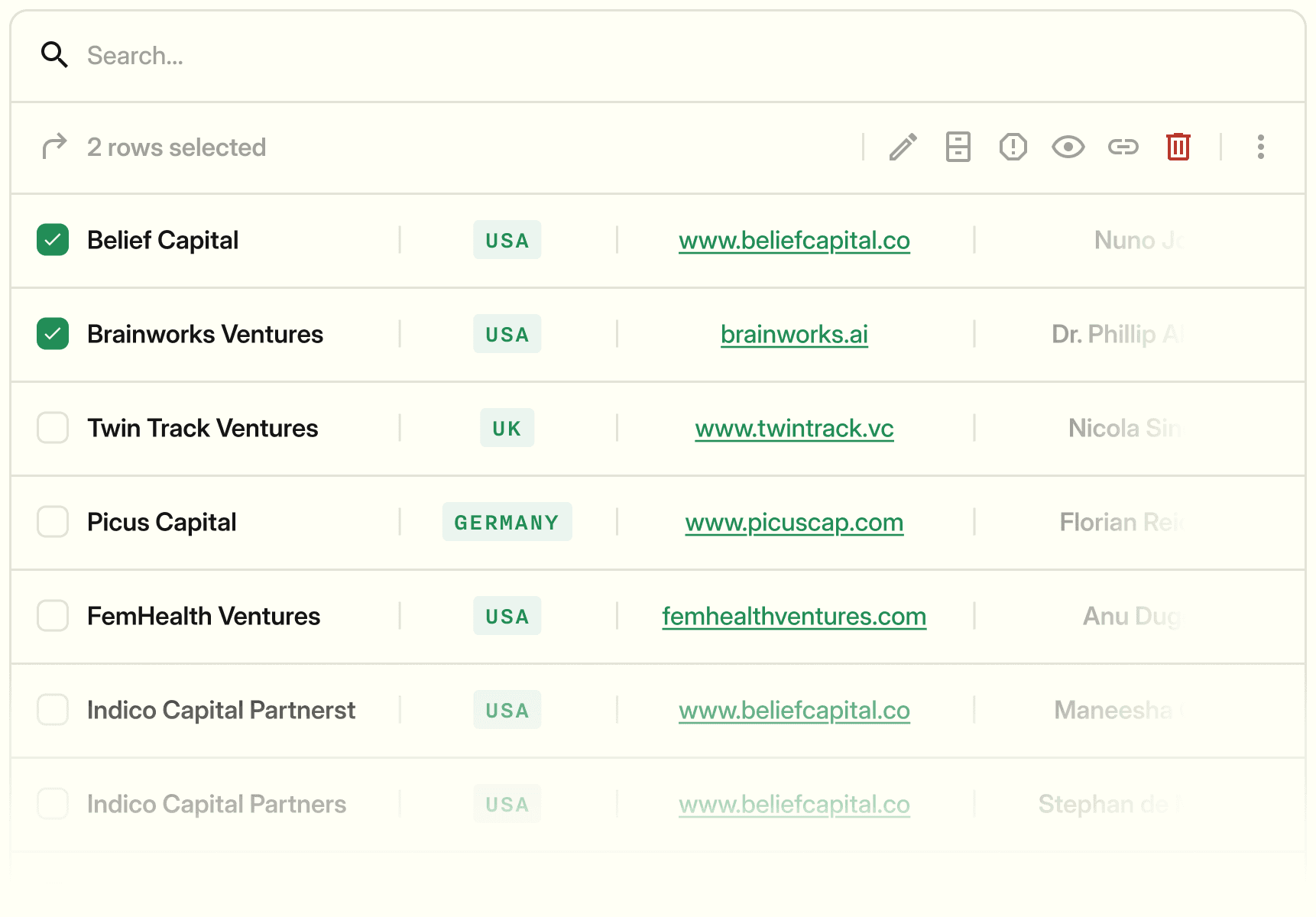Click the magnifying glass search icon
Viewport: 1316px width, 917px height.
[54, 55]
